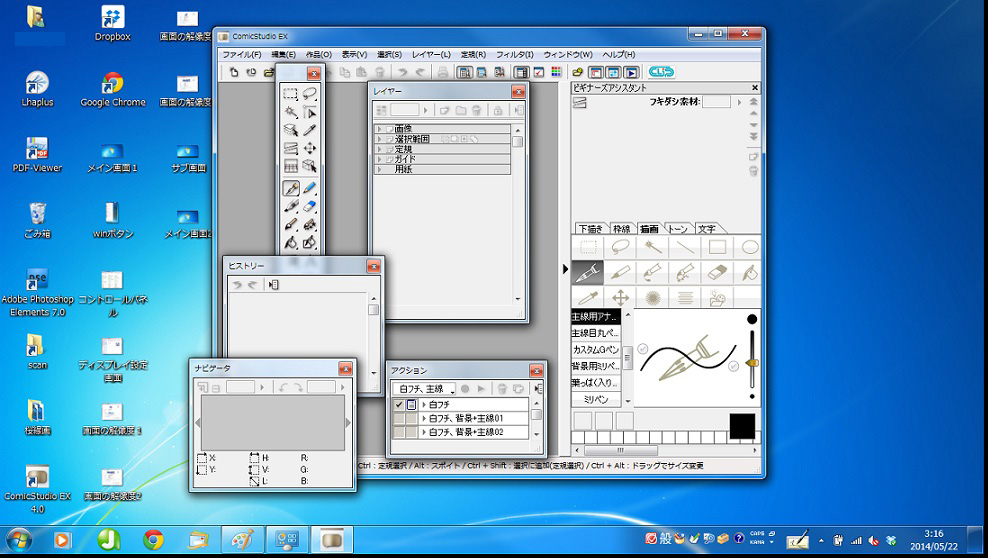
Task: Switch to the トーン tab
Action: point(677,229)
